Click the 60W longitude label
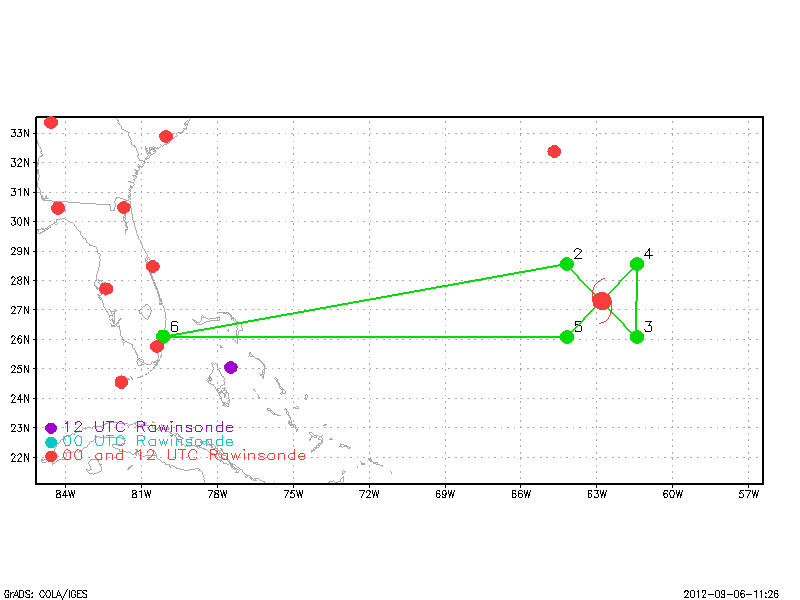The height and width of the screenshot is (600, 800). tap(672, 494)
